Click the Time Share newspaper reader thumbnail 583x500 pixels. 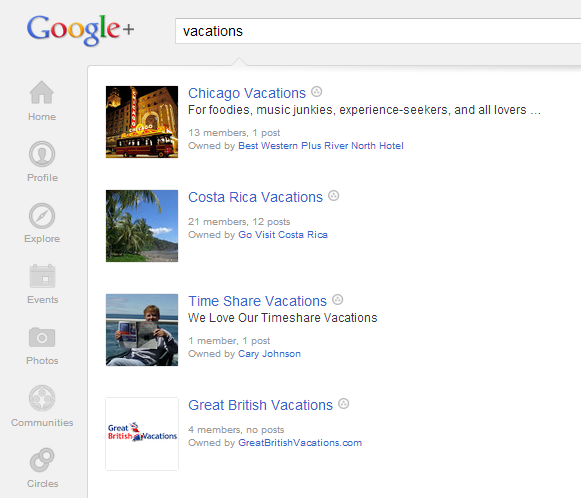(x=142, y=330)
